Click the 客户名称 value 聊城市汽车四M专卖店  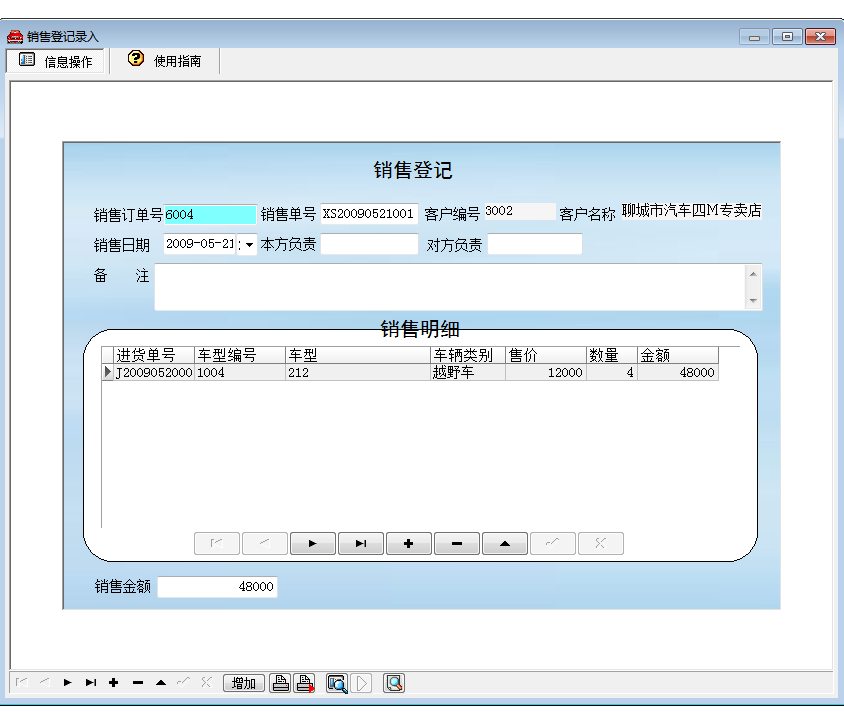(691, 210)
